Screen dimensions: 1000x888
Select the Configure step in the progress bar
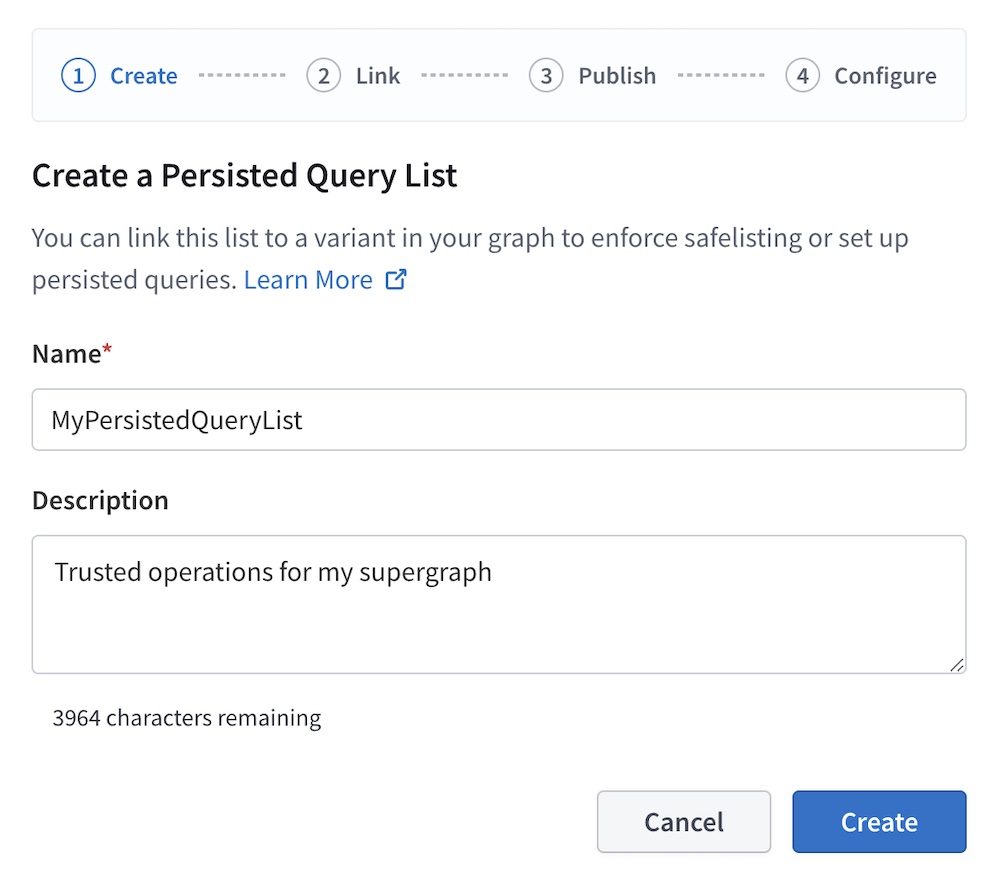click(884, 75)
